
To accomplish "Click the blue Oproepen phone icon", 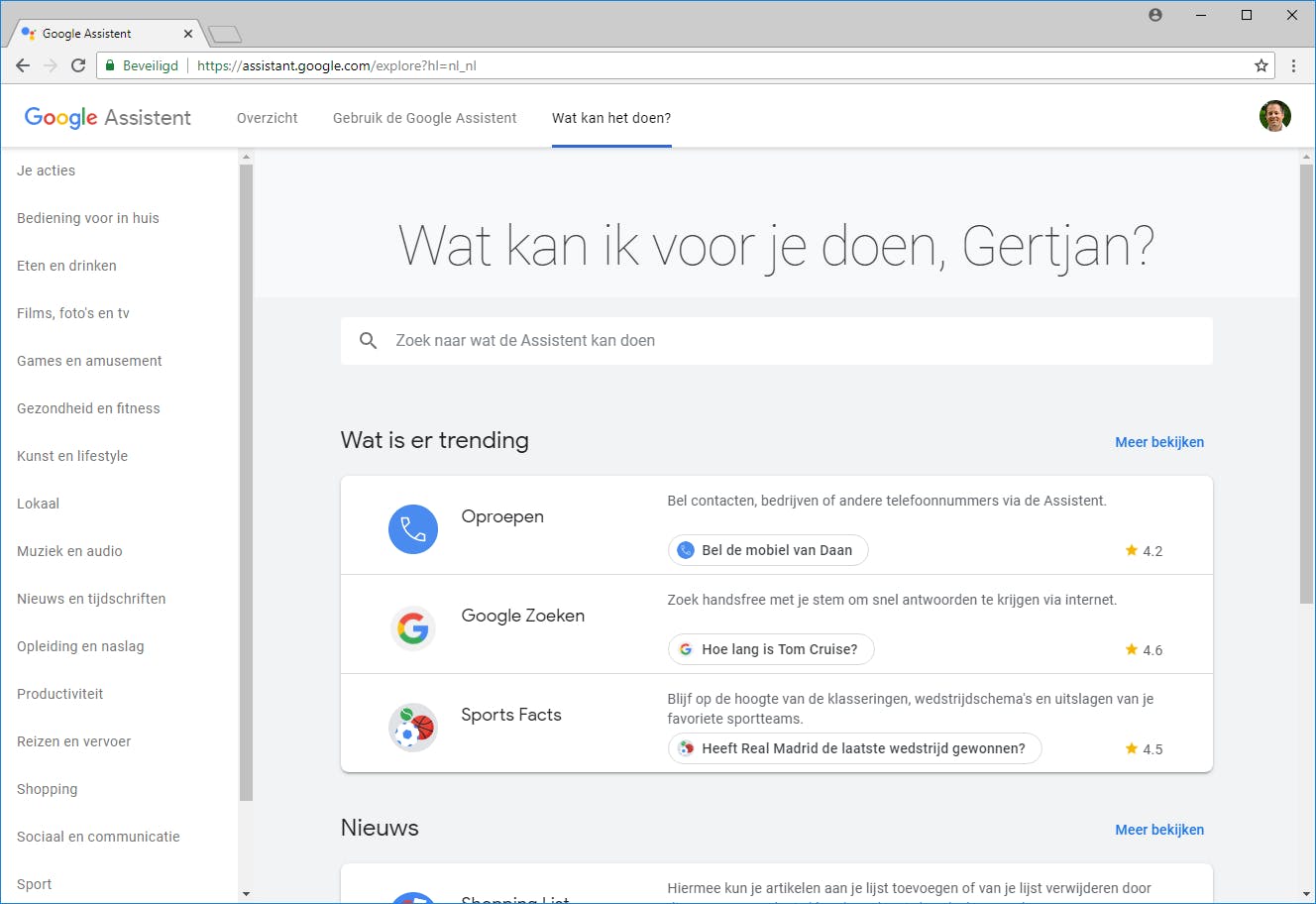I will coord(413,528).
